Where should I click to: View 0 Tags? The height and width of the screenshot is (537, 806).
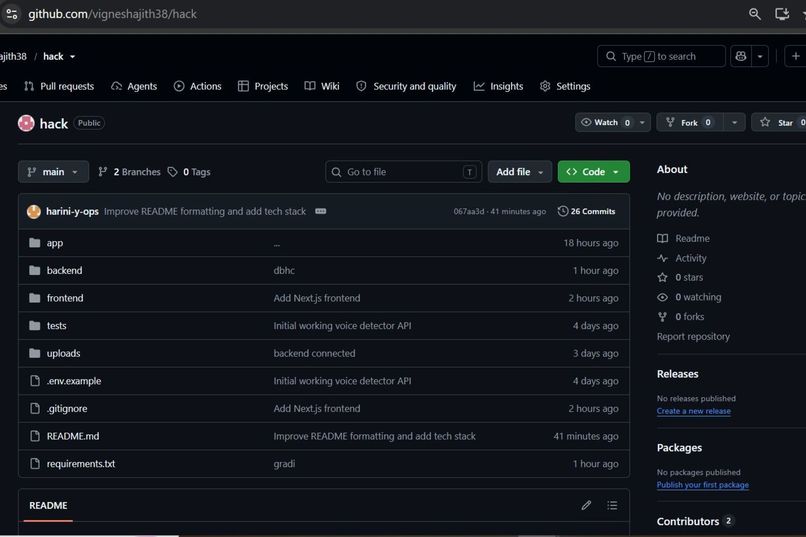(189, 172)
